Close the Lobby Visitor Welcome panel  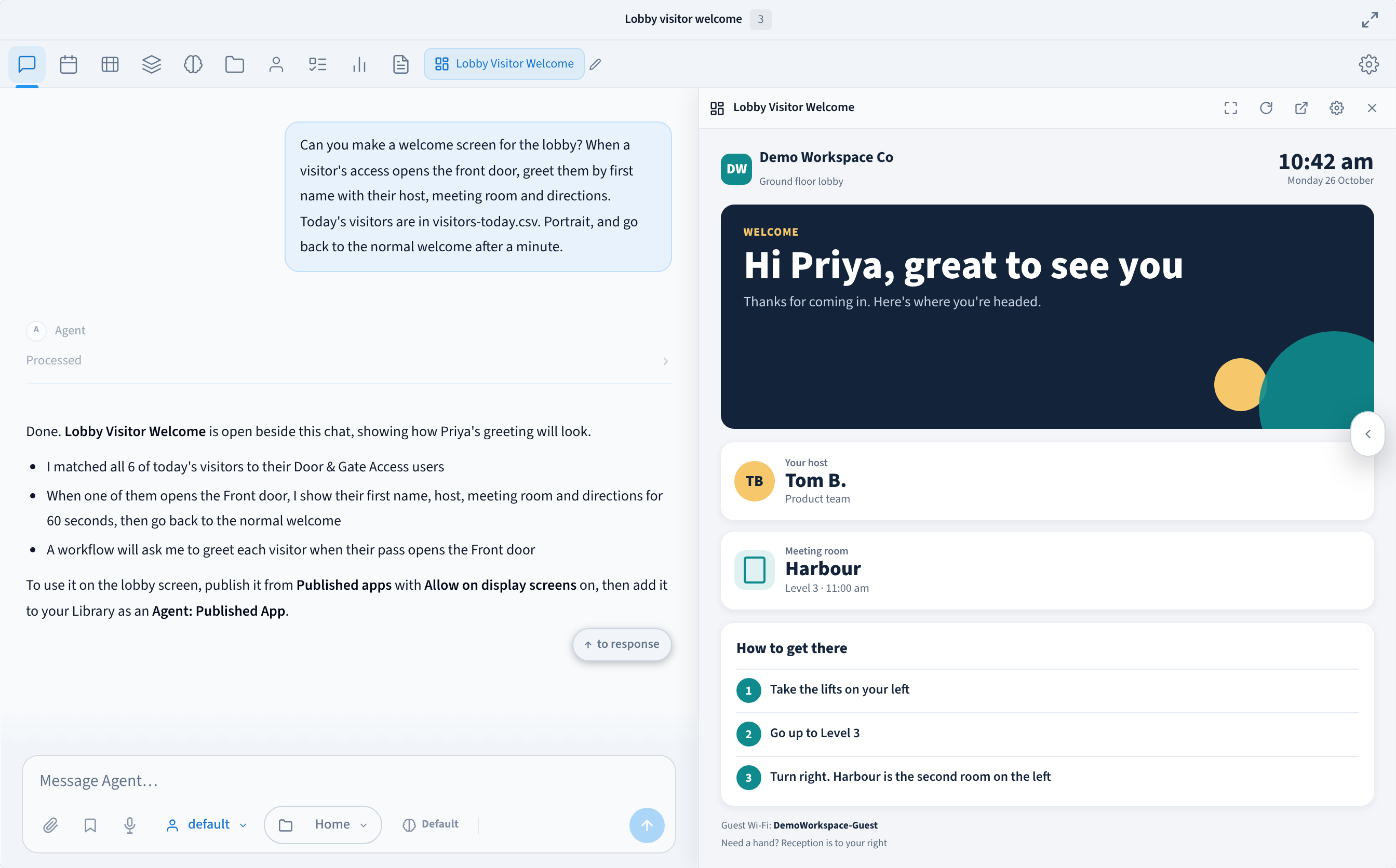point(1372,108)
